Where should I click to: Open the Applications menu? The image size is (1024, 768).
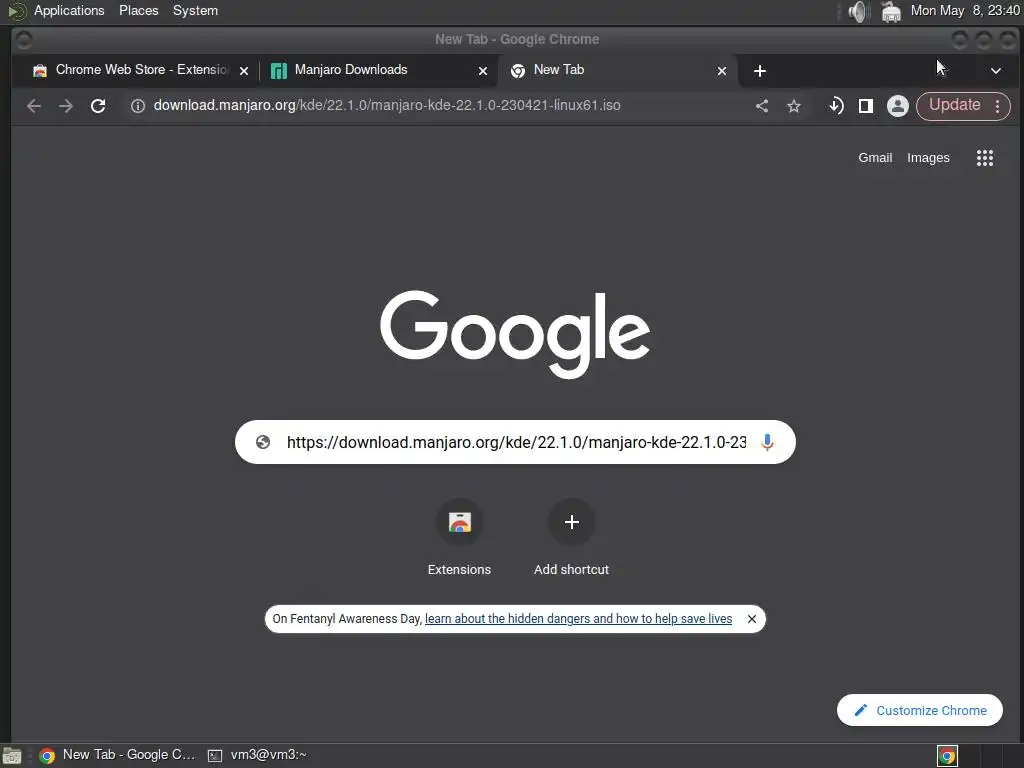(69, 10)
